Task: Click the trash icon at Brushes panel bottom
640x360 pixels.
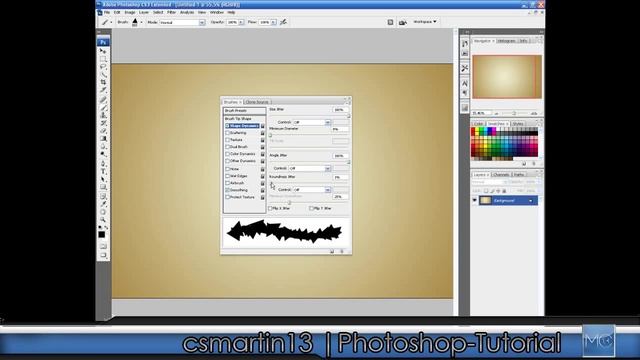Action: [342, 251]
